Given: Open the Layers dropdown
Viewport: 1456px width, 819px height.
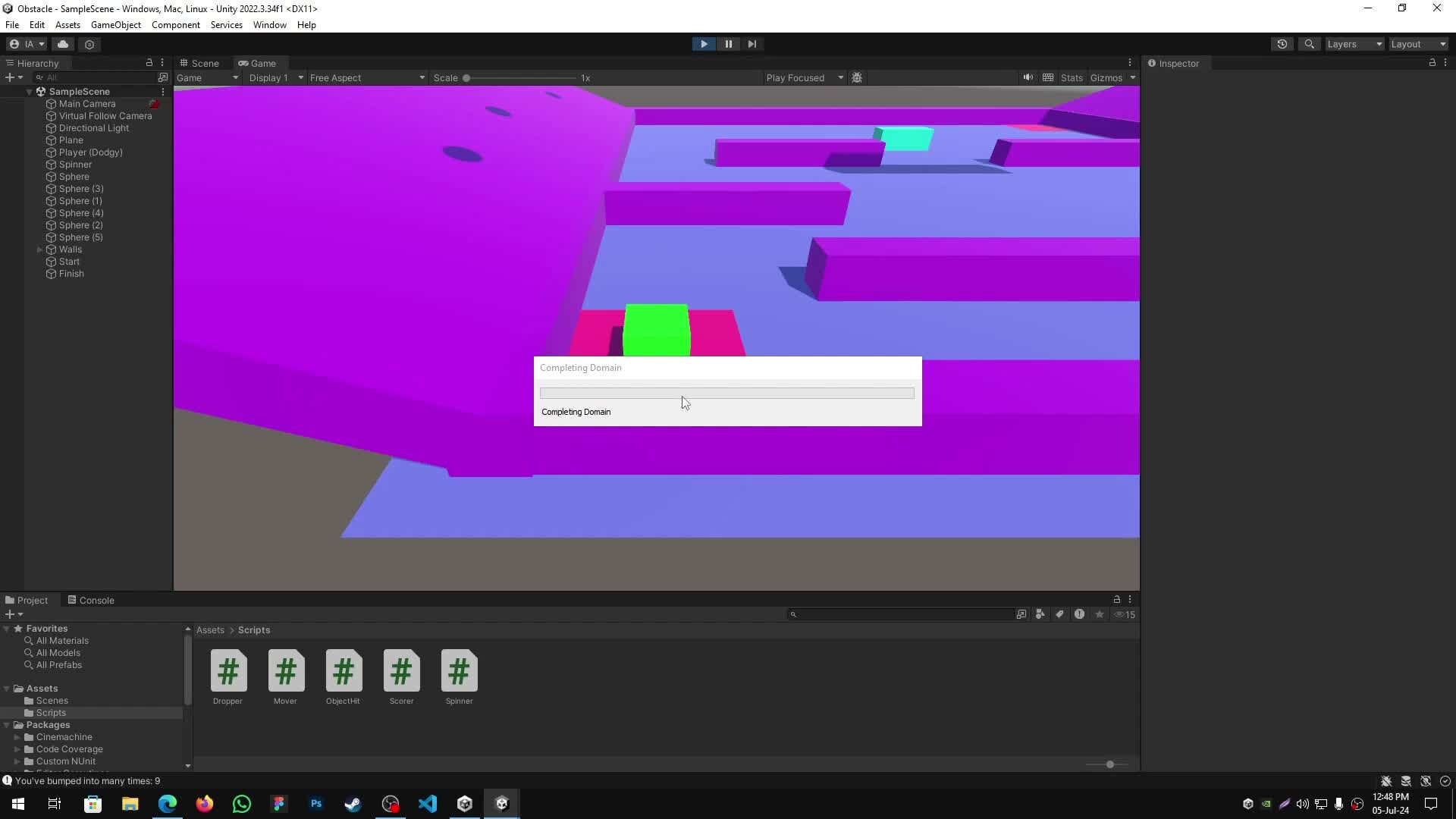Looking at the screenshot, I should (x=1354, y=44).
